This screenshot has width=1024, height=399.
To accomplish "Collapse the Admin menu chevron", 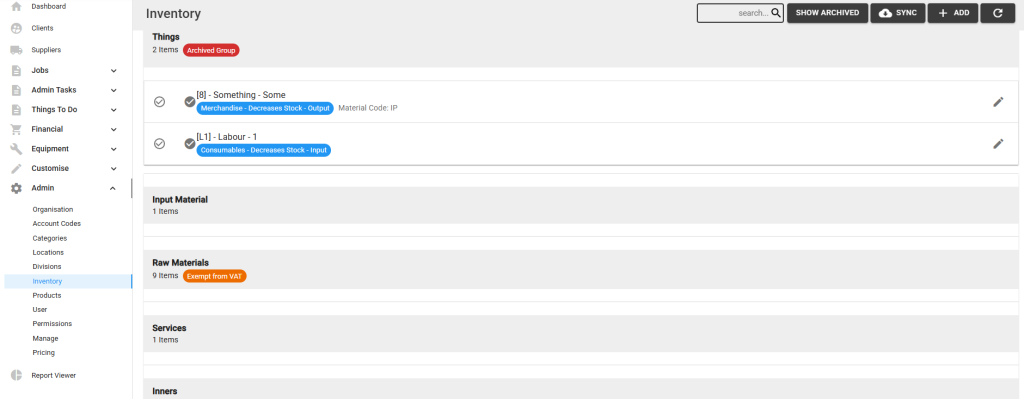I will pos(114,188).
